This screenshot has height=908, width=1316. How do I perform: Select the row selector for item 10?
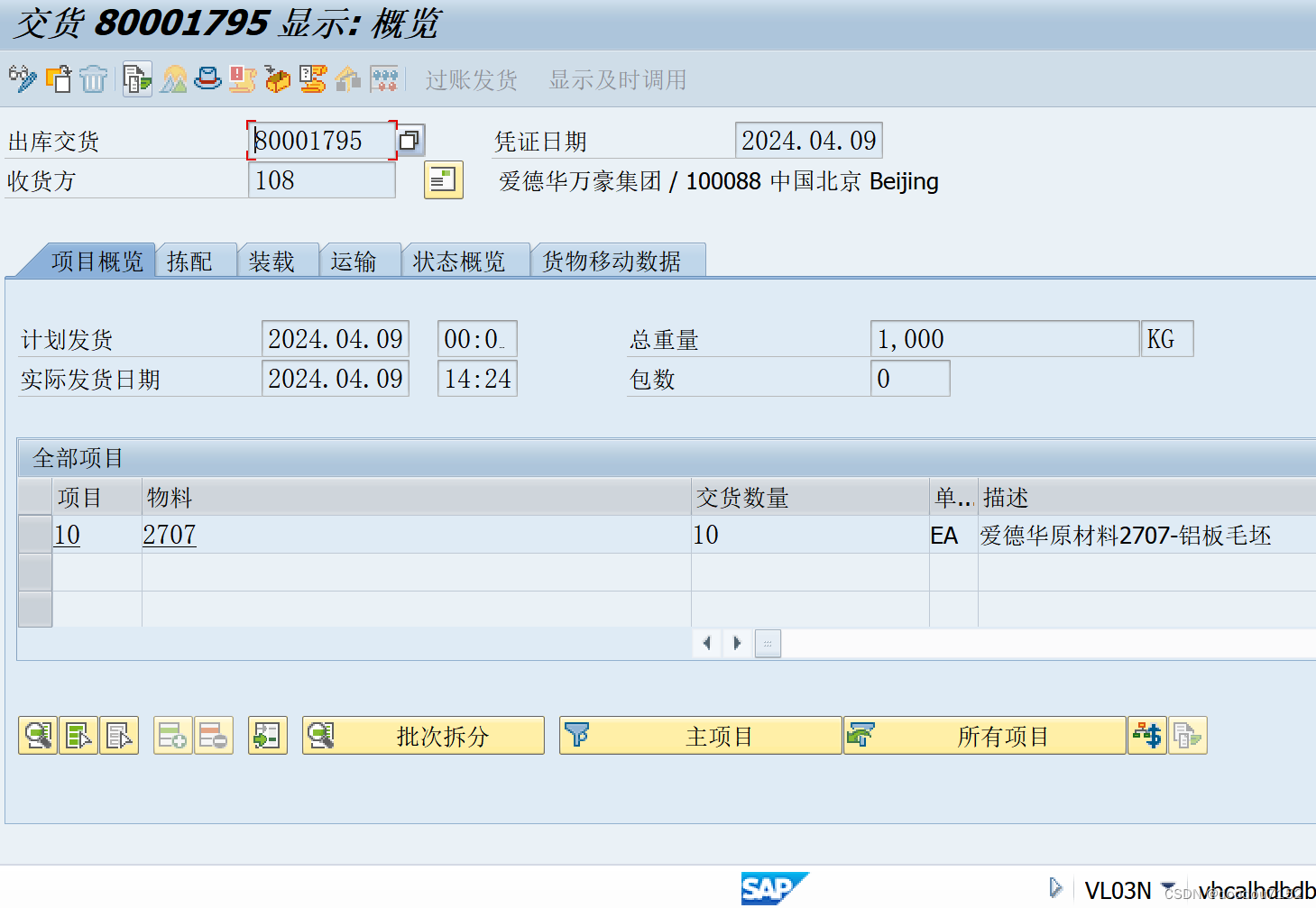point(34,534)
